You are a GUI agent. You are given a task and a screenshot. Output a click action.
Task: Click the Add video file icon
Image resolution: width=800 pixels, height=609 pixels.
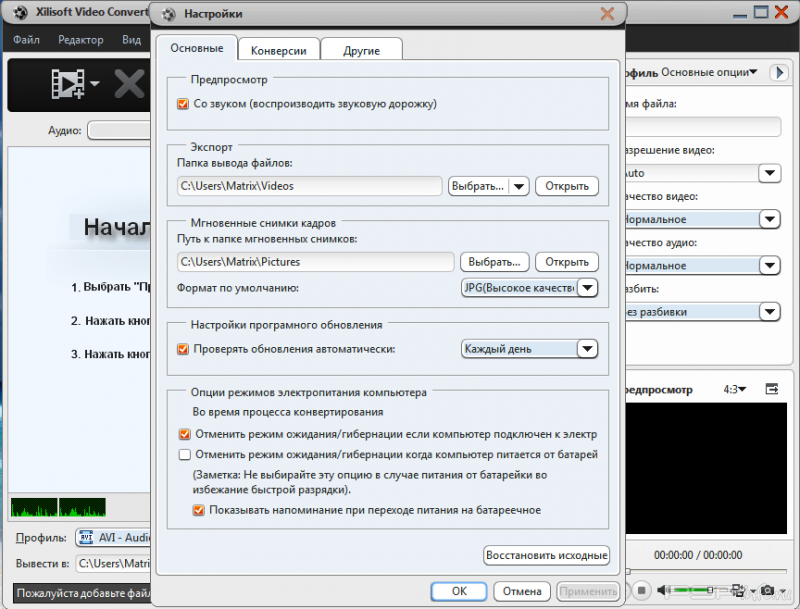coord(68,84)
